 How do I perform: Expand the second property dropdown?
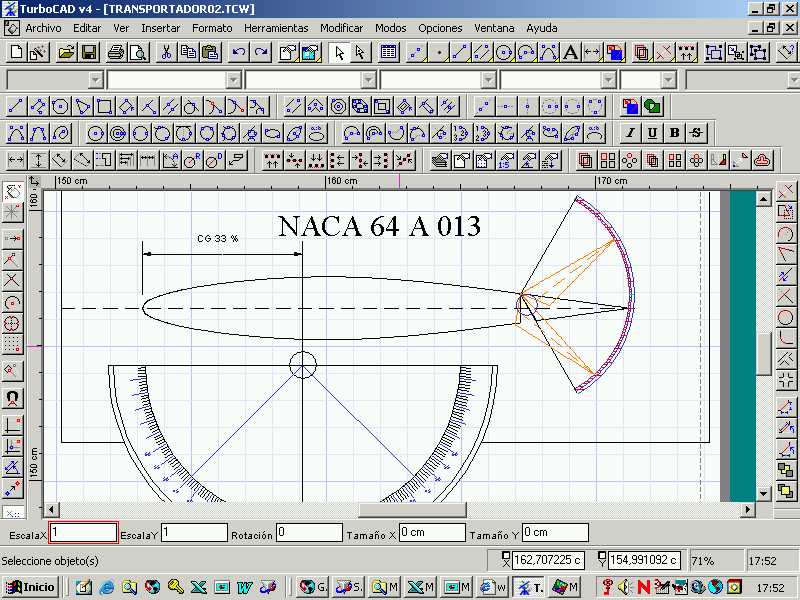click(x=233, y=80)
